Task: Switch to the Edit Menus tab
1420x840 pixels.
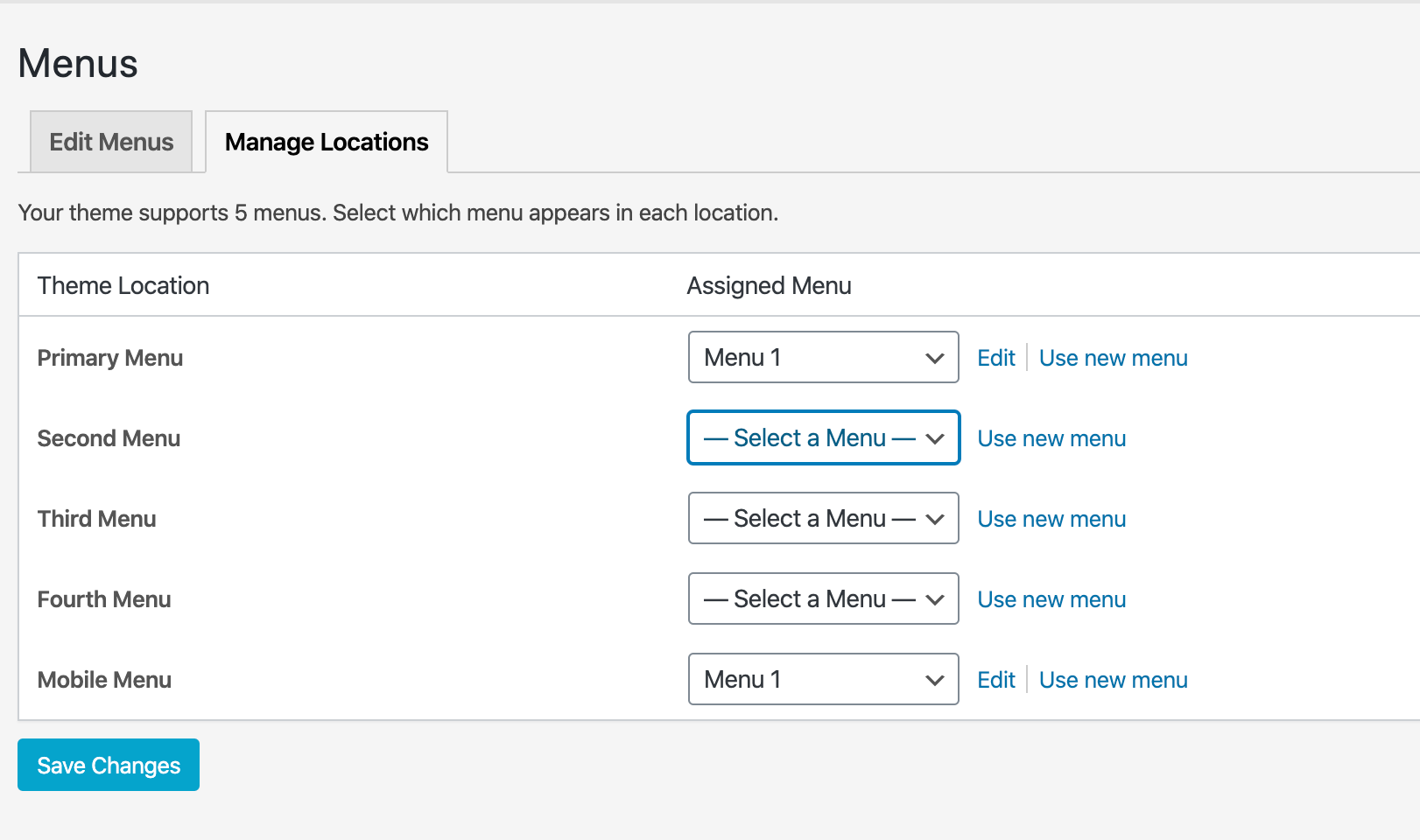Action: click(111, 142)
